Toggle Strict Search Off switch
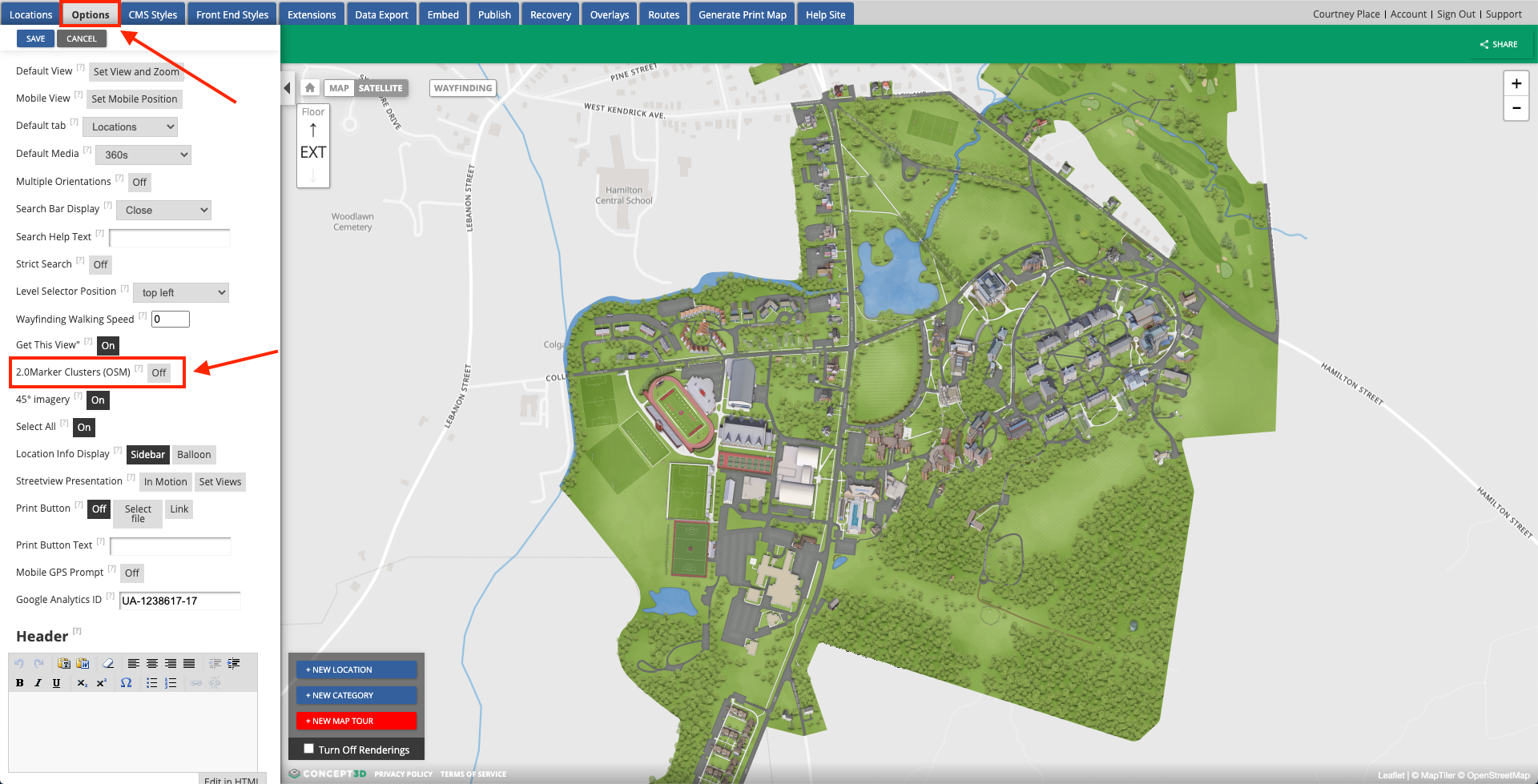1538x784 pixels. pyautogui.click(x=100, y=265)
